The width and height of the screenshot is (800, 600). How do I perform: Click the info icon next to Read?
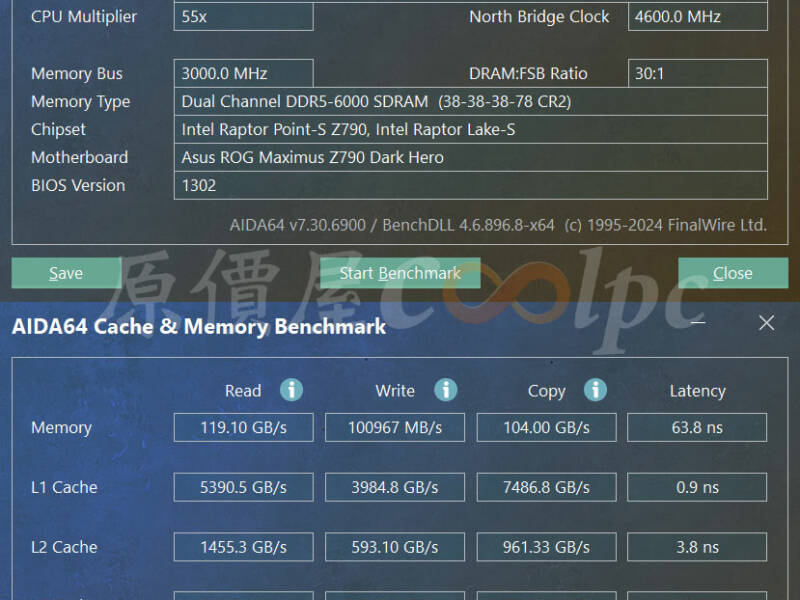[x=291, y=390]
